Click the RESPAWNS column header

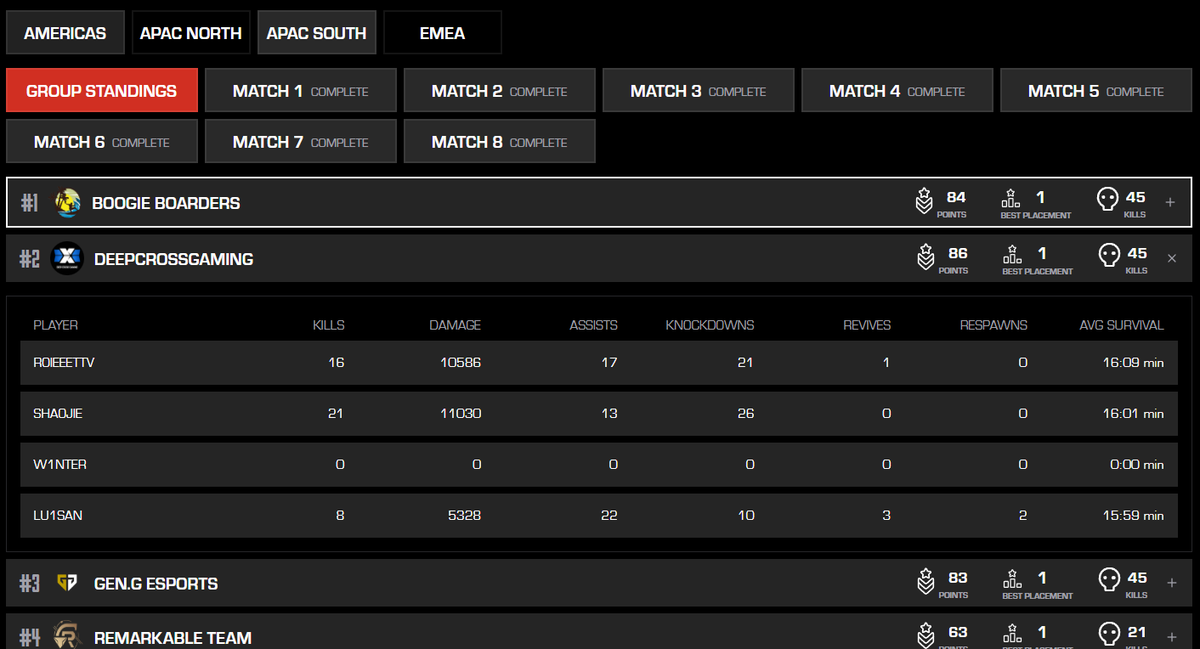[x=993, y=325]
